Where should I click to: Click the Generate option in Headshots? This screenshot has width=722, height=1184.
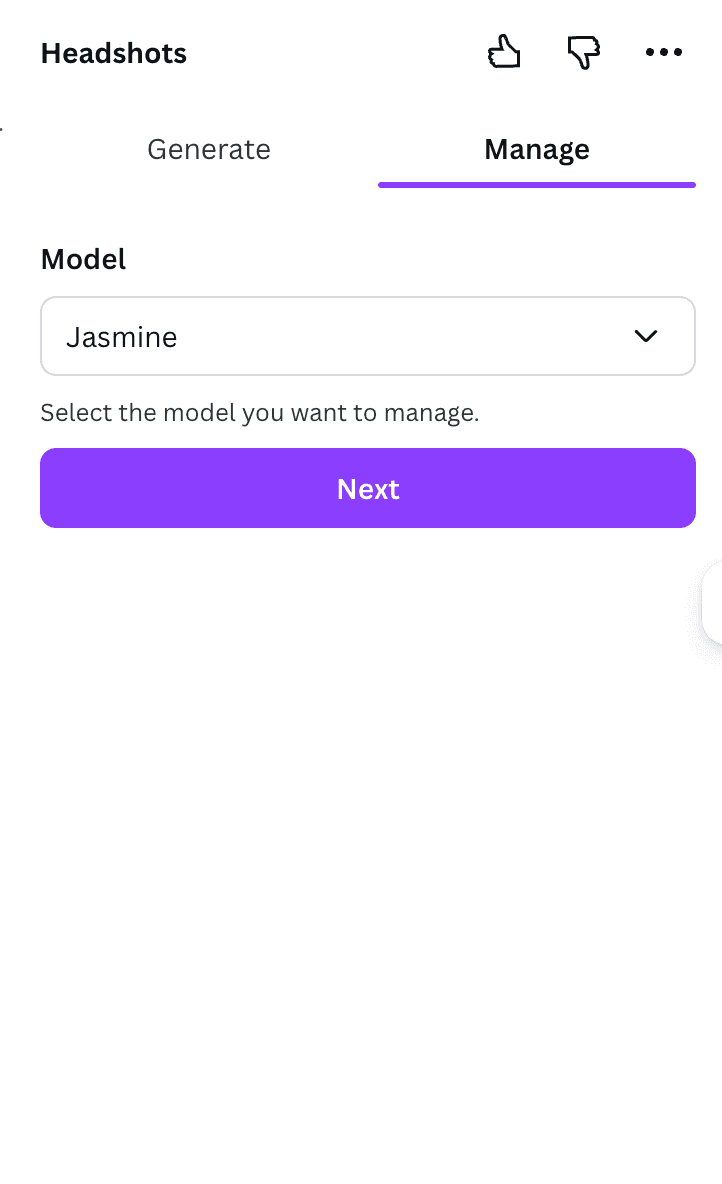pos(208,149)
